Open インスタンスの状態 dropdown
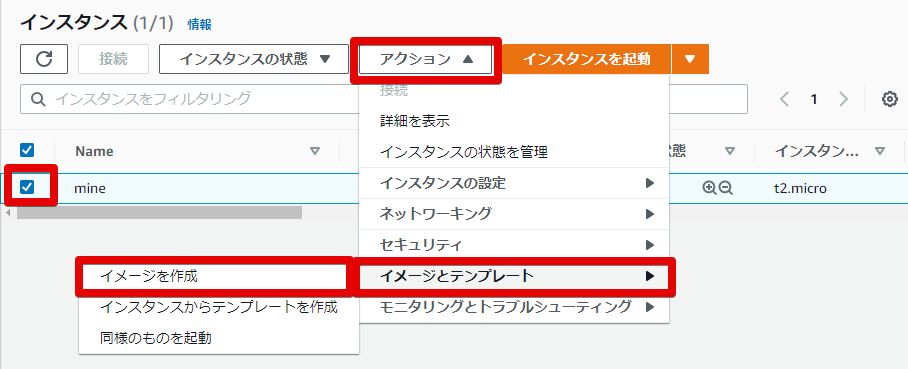Viewport: 908px width, 369px height. click(x=254, y=59)
